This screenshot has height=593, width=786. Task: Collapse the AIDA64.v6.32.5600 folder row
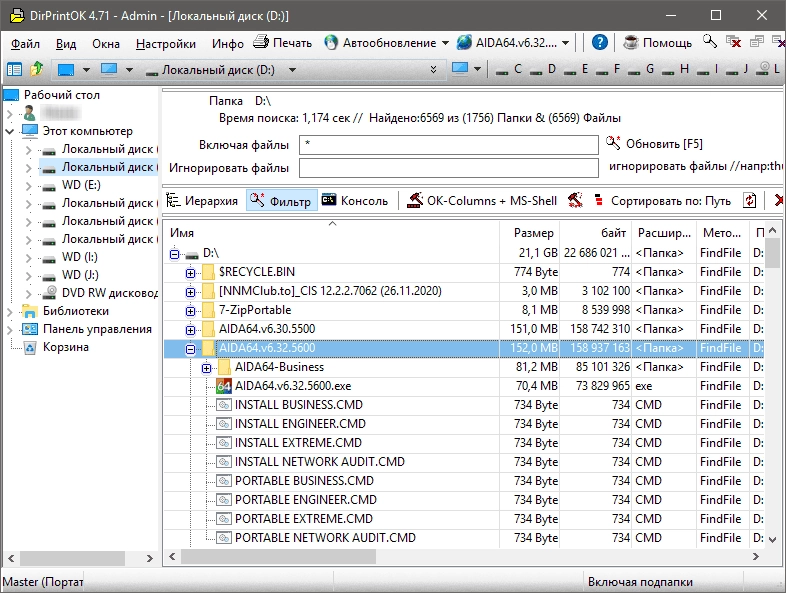pyautogui.click(x=190, y=349)
